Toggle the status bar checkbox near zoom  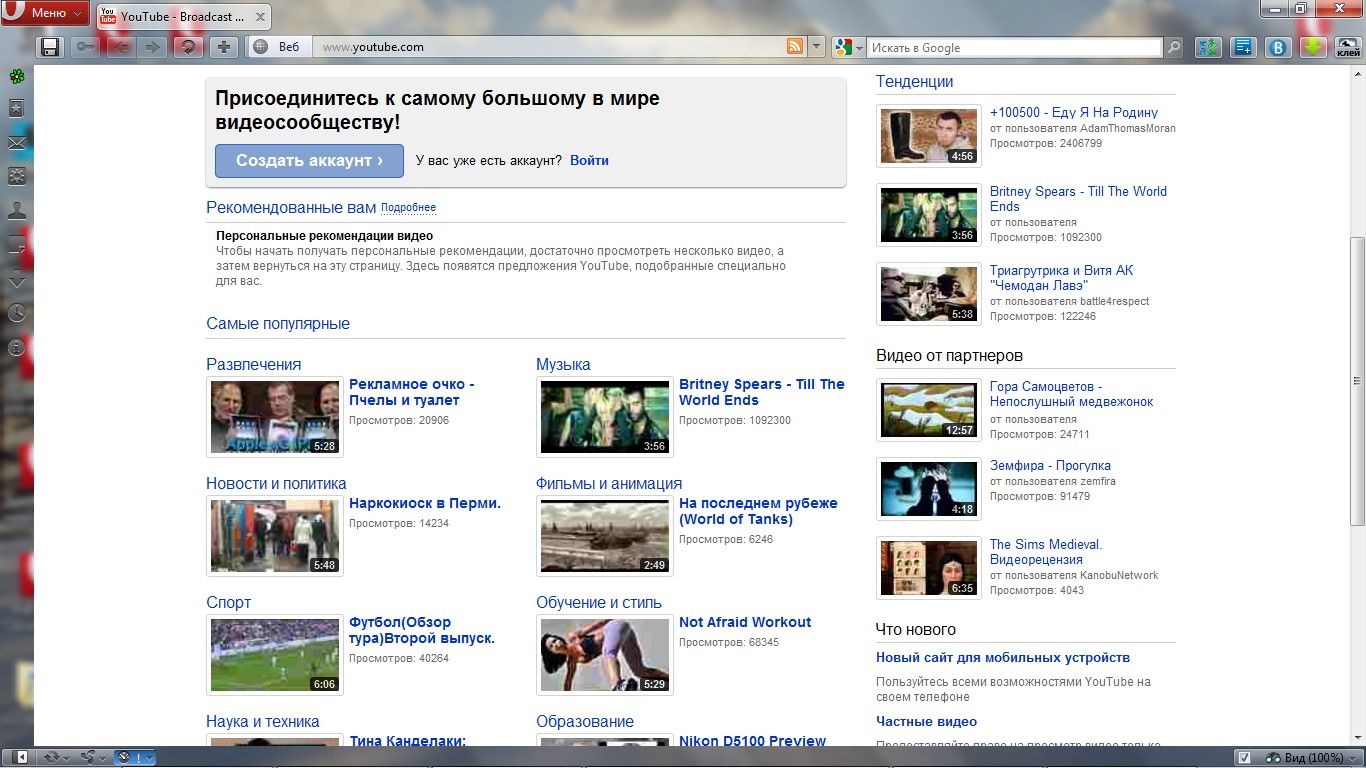[x=1244, y=757]
